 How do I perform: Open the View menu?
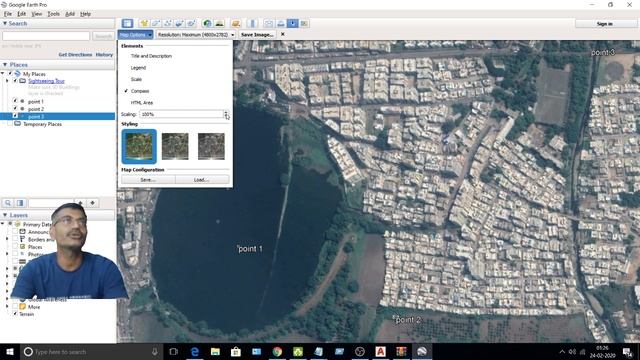click(x=37, y=14)
